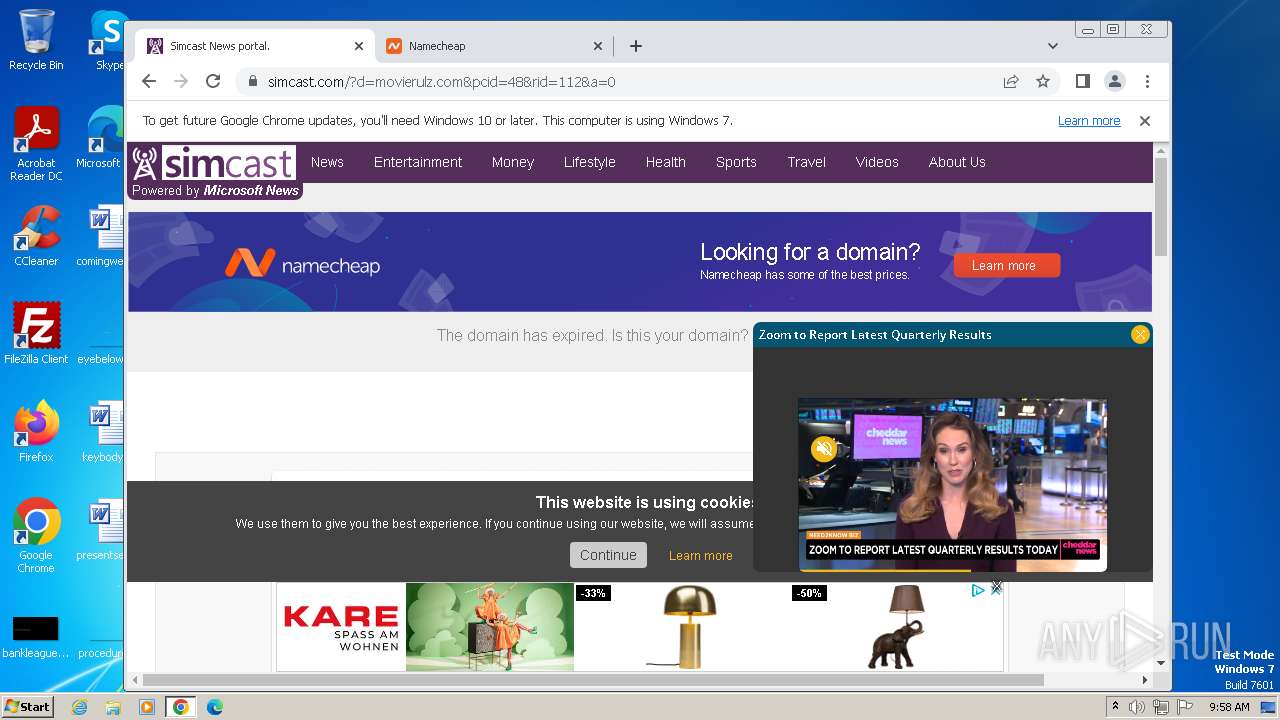Image resolution: width=1280 pixels, height=720 pixels.
Task: Open the Lifestyle section
Action: (x=589, y=162)
